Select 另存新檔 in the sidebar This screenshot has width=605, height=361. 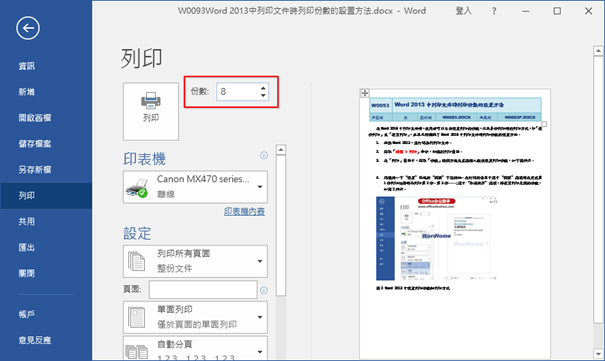(x=35, y=169)
